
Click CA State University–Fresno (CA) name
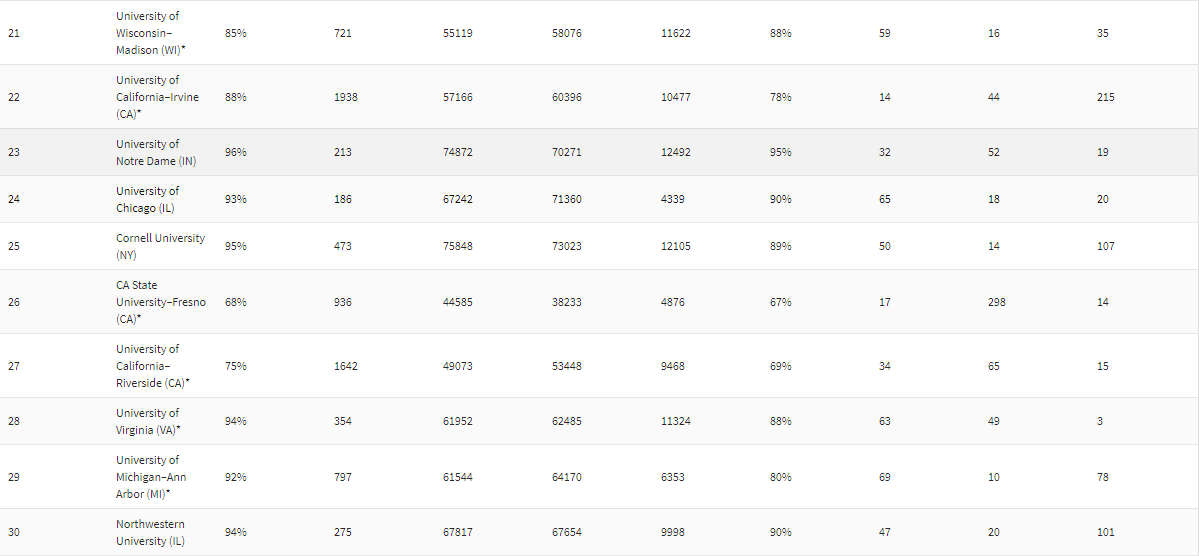161,301
